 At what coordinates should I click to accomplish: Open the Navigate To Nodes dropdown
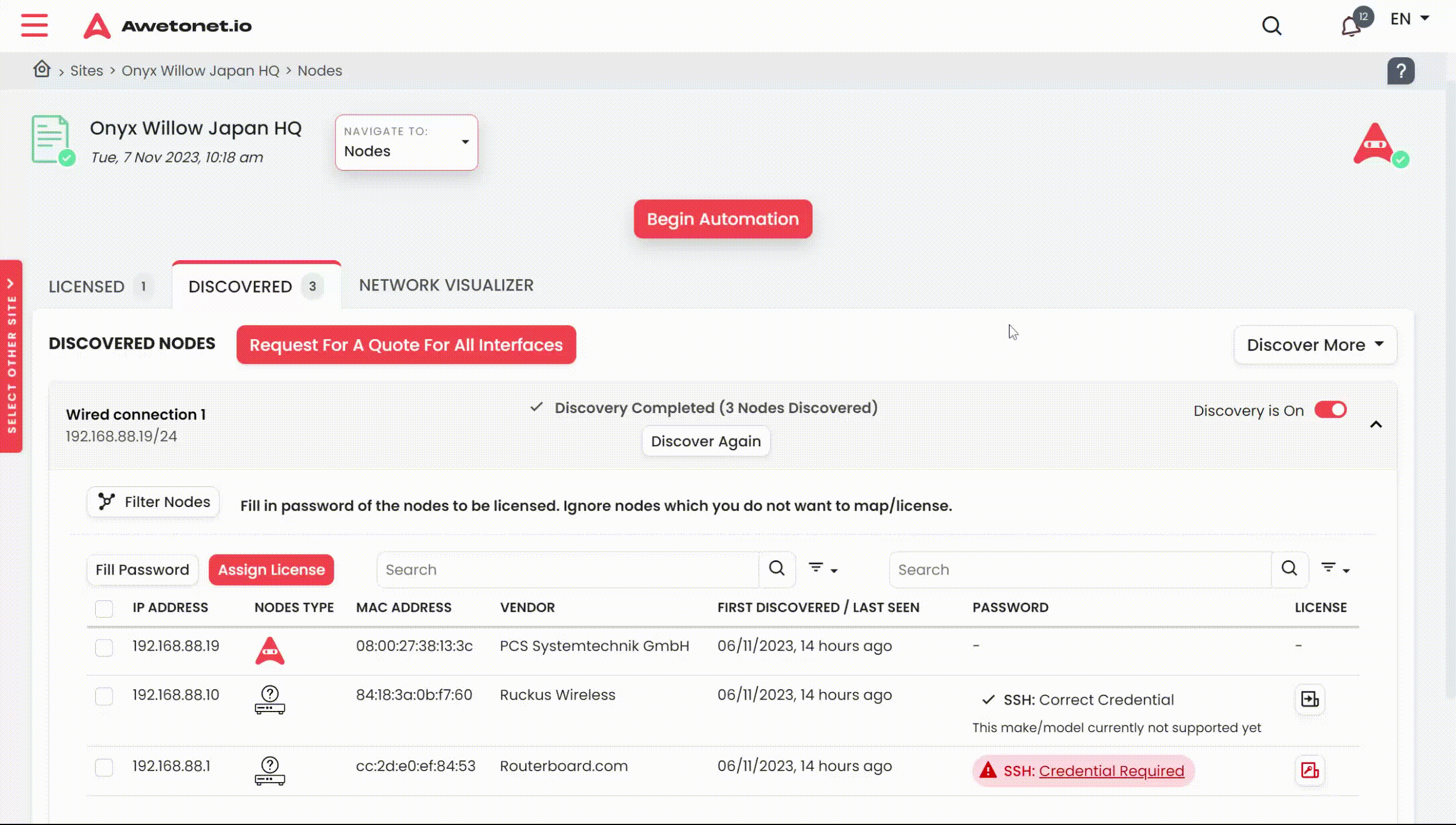click(406, 142)
